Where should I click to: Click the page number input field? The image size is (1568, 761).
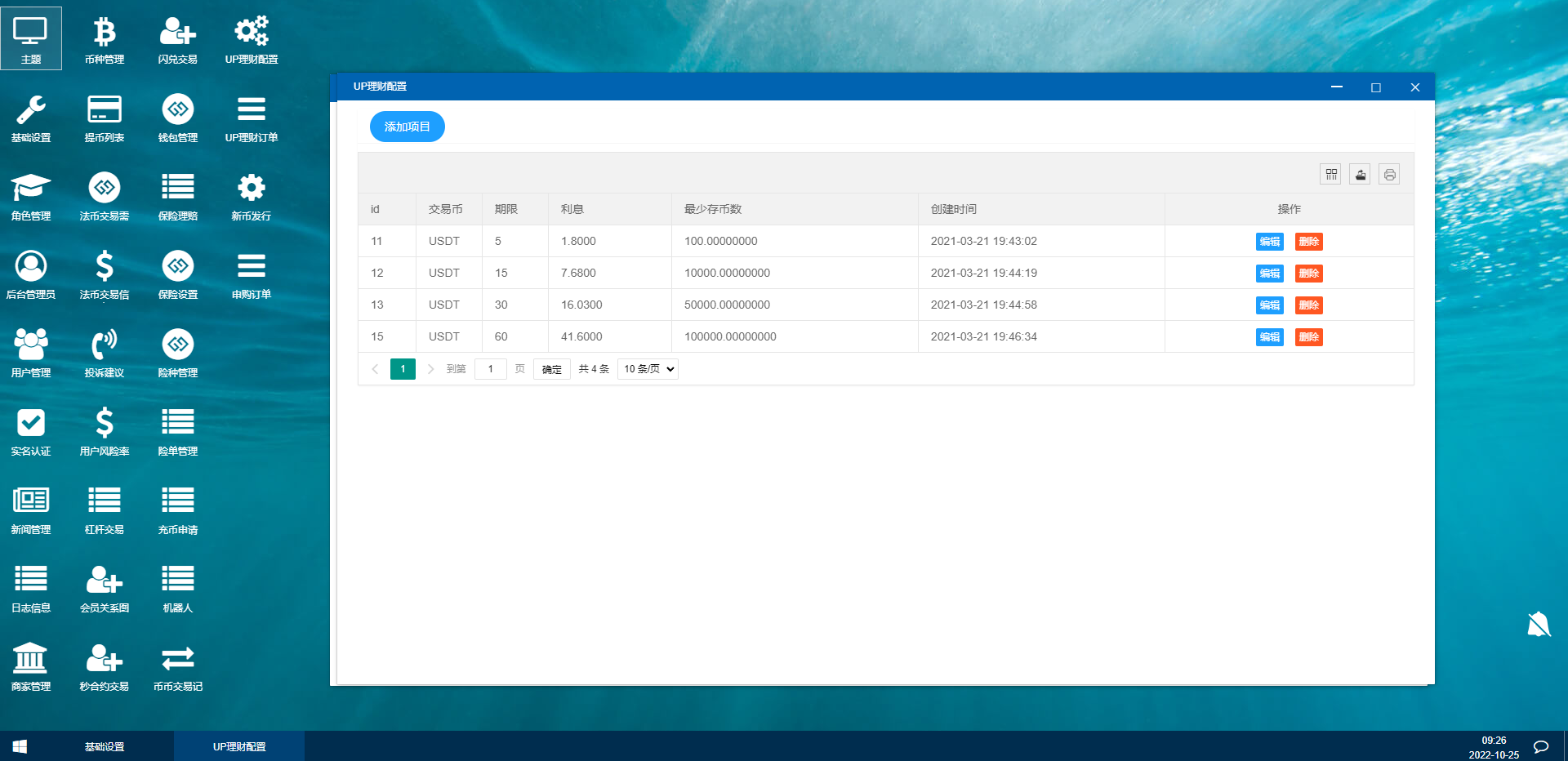pos(490,368)
